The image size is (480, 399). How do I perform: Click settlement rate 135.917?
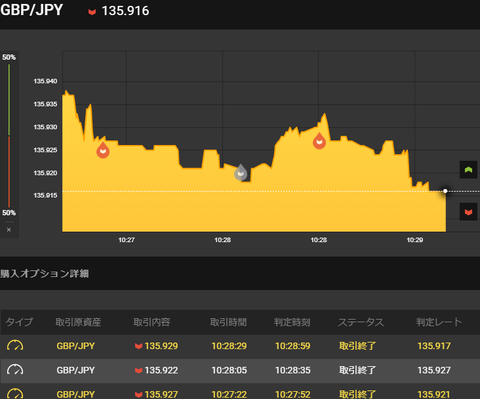[434, 346]
